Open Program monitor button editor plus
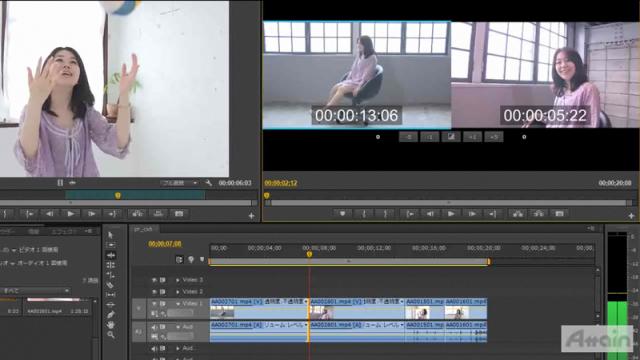Screen dimensions: 640x360 click(631, 216)
